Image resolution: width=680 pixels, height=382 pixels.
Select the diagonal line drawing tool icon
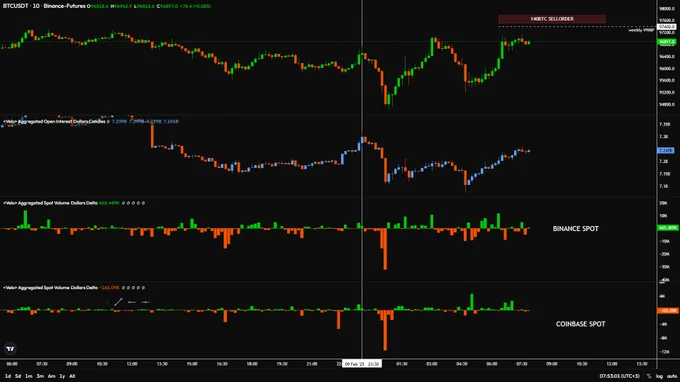pos(118,302)
